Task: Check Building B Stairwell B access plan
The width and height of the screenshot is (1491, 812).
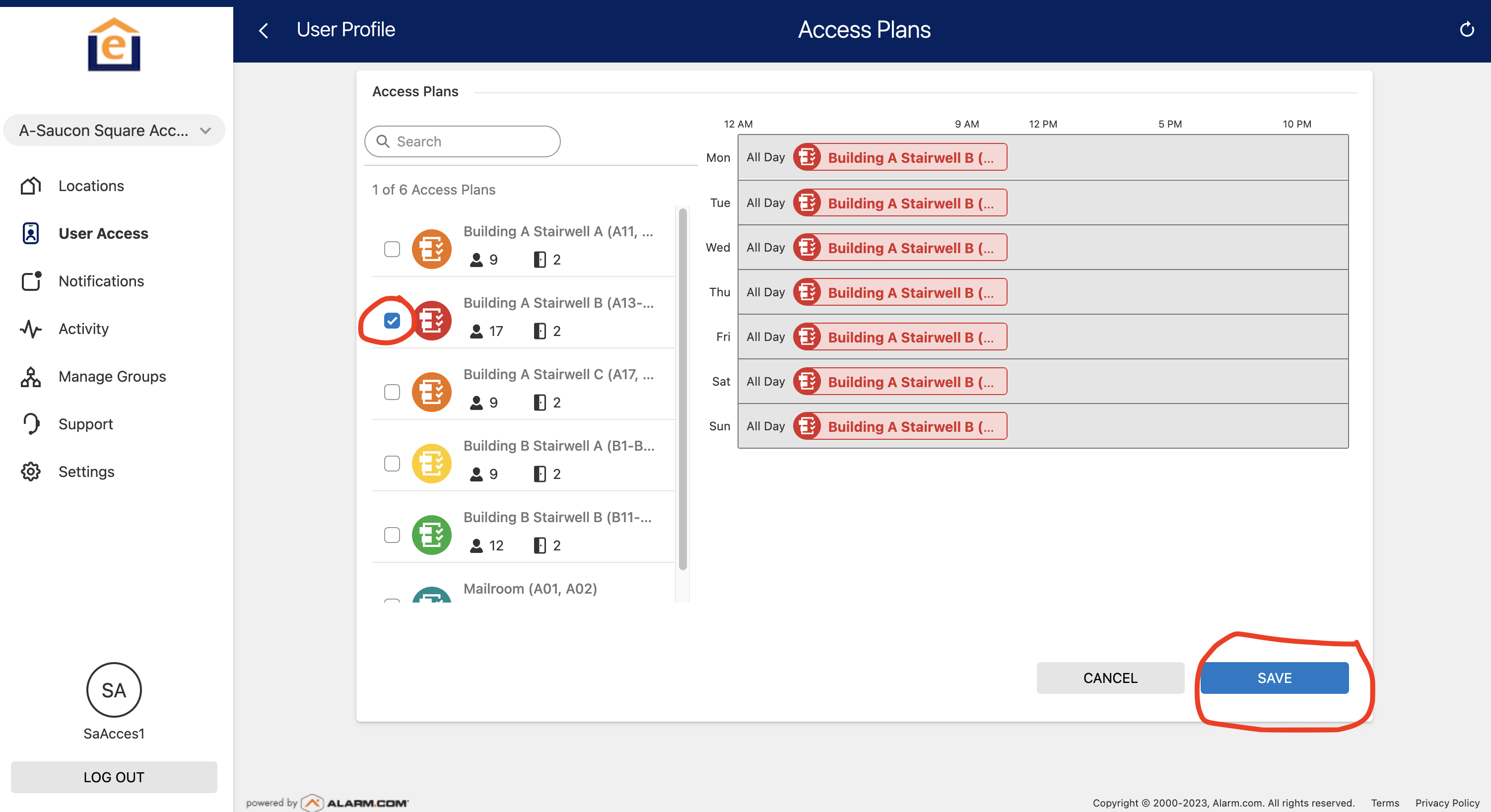Action: [392, 535]
